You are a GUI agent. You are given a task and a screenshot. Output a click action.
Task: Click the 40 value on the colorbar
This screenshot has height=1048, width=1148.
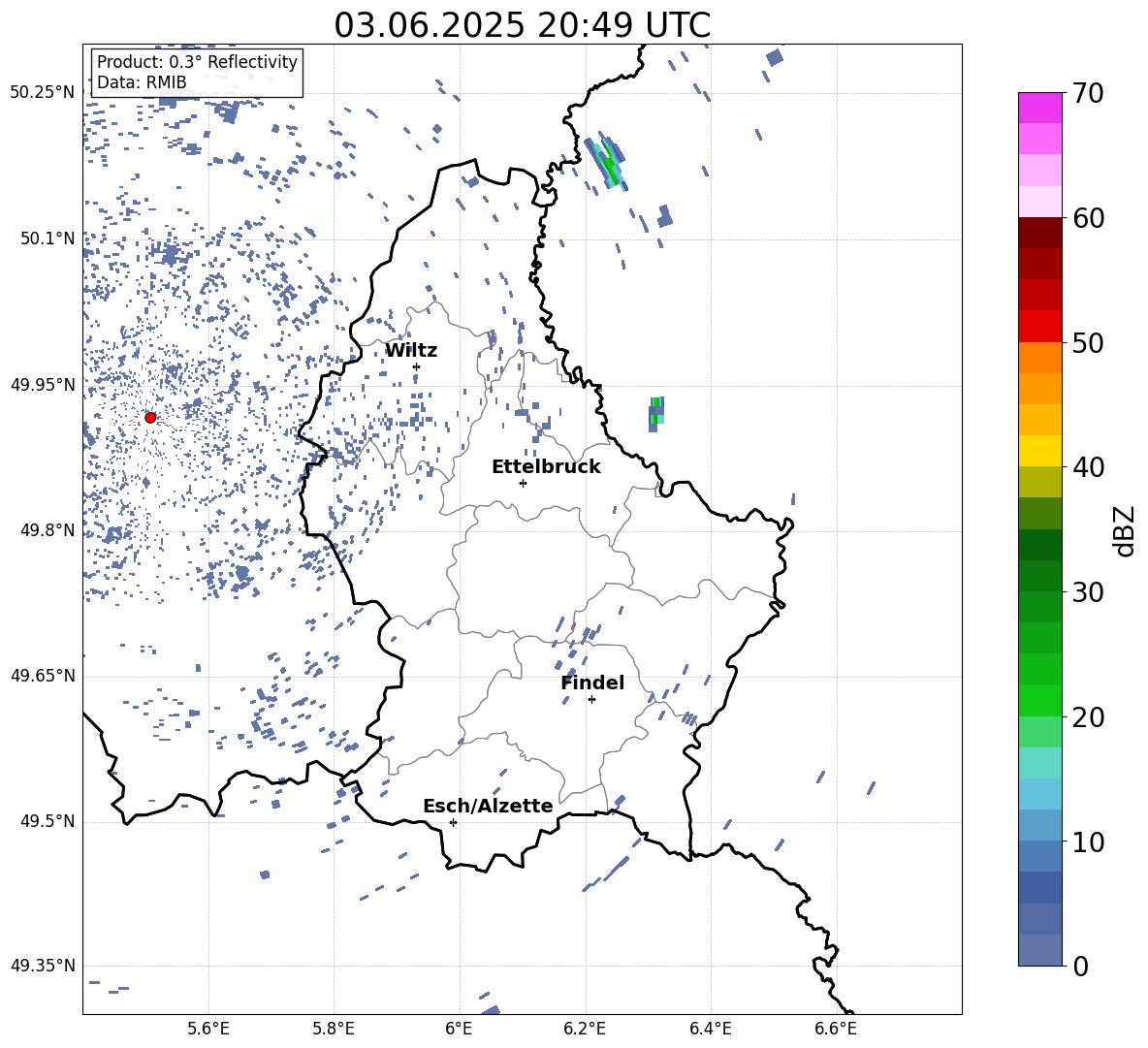(1088, 467)
